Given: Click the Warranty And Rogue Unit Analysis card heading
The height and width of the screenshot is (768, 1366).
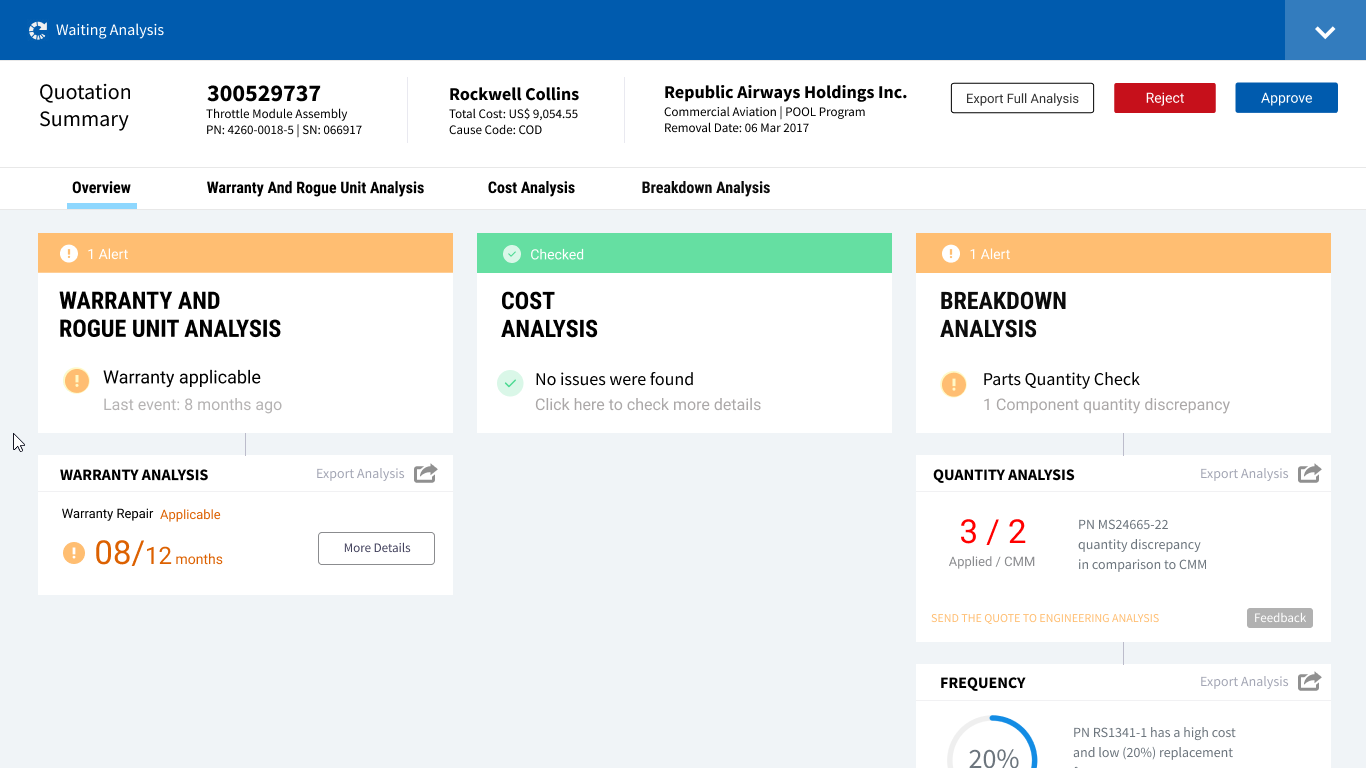Looking at the screenshot, I should coord(170,315).
